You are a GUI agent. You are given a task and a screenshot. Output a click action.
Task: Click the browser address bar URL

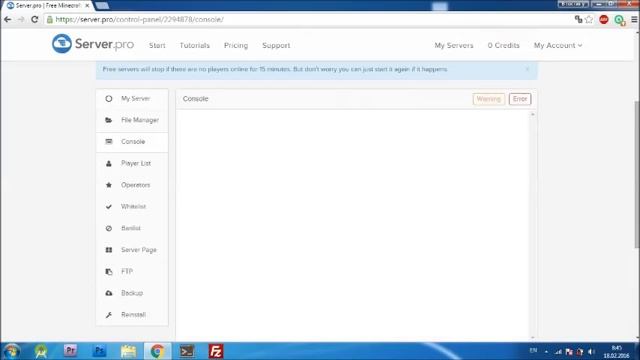[x=140, y=19]
